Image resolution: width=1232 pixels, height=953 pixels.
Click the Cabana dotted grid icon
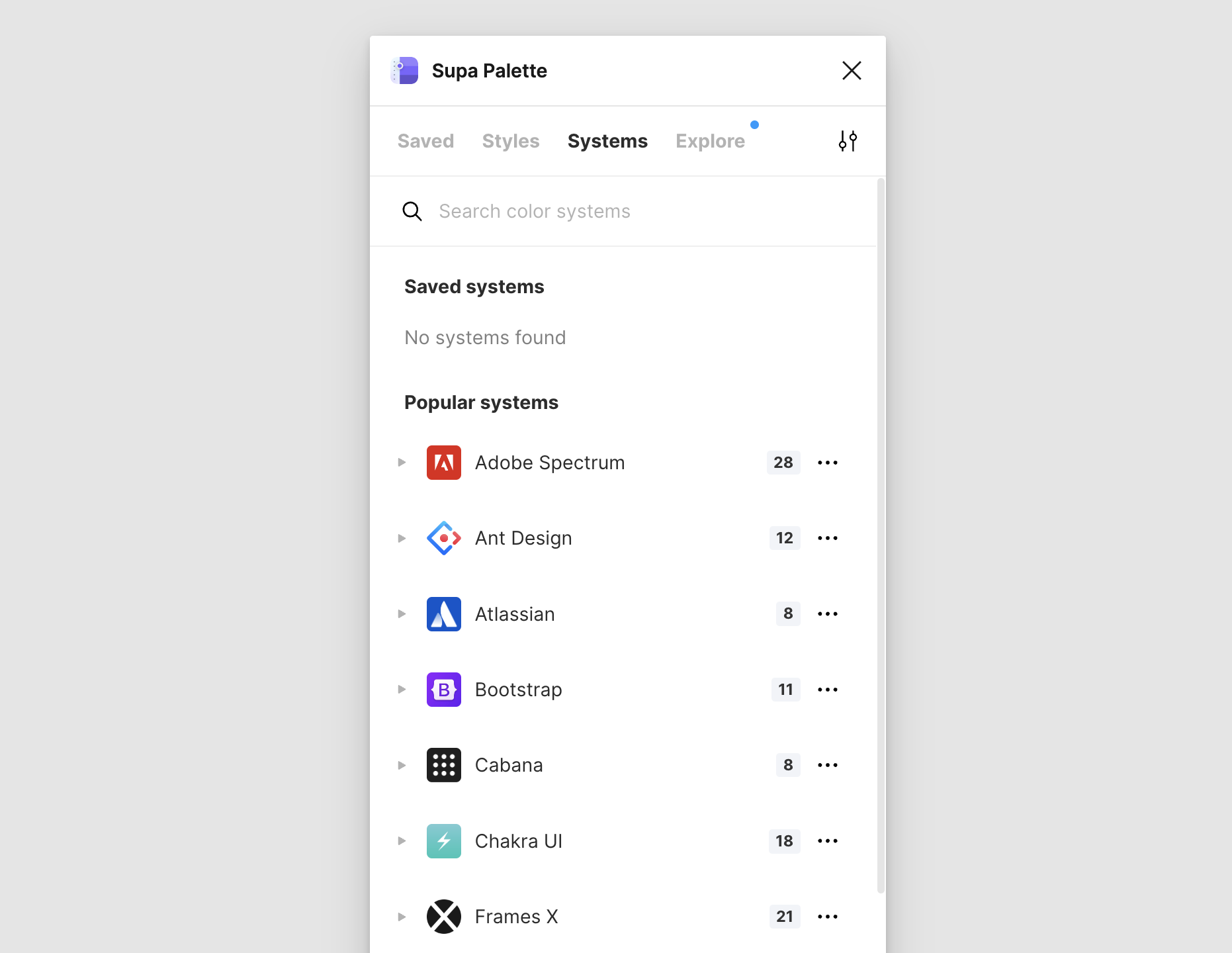[444, 765]
